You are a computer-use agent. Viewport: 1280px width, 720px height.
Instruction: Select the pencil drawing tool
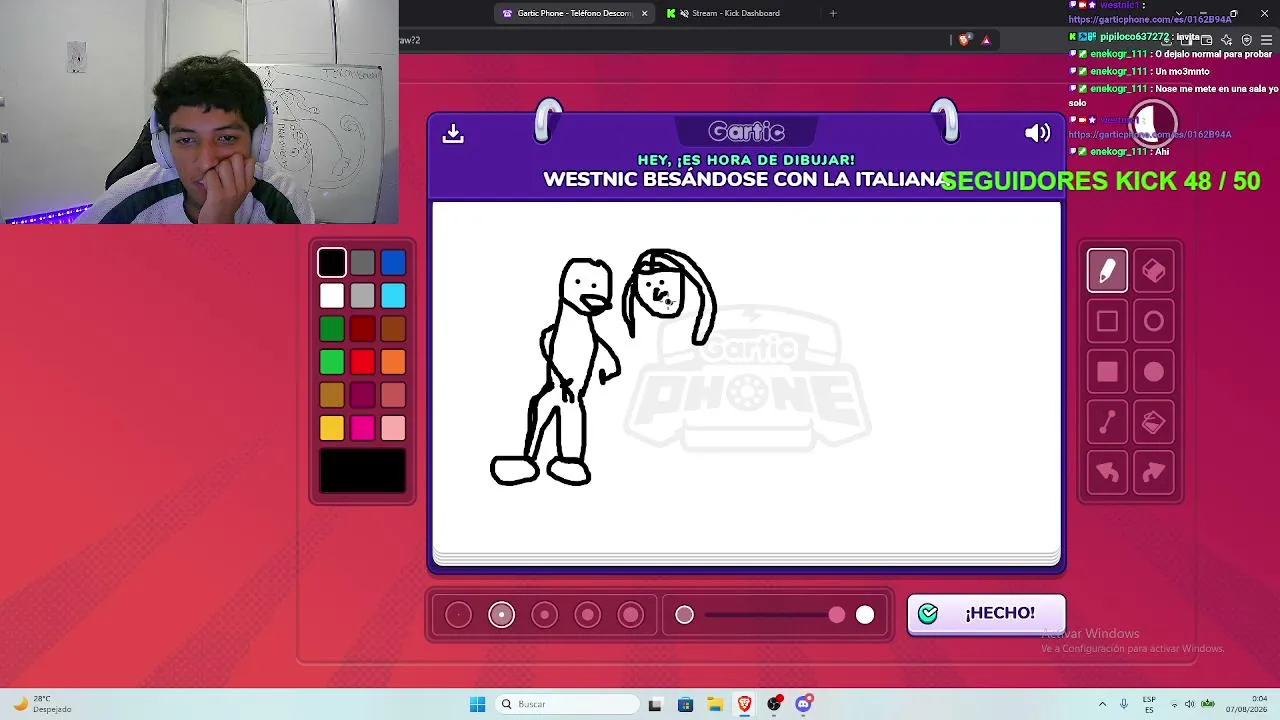point(1107,271)
